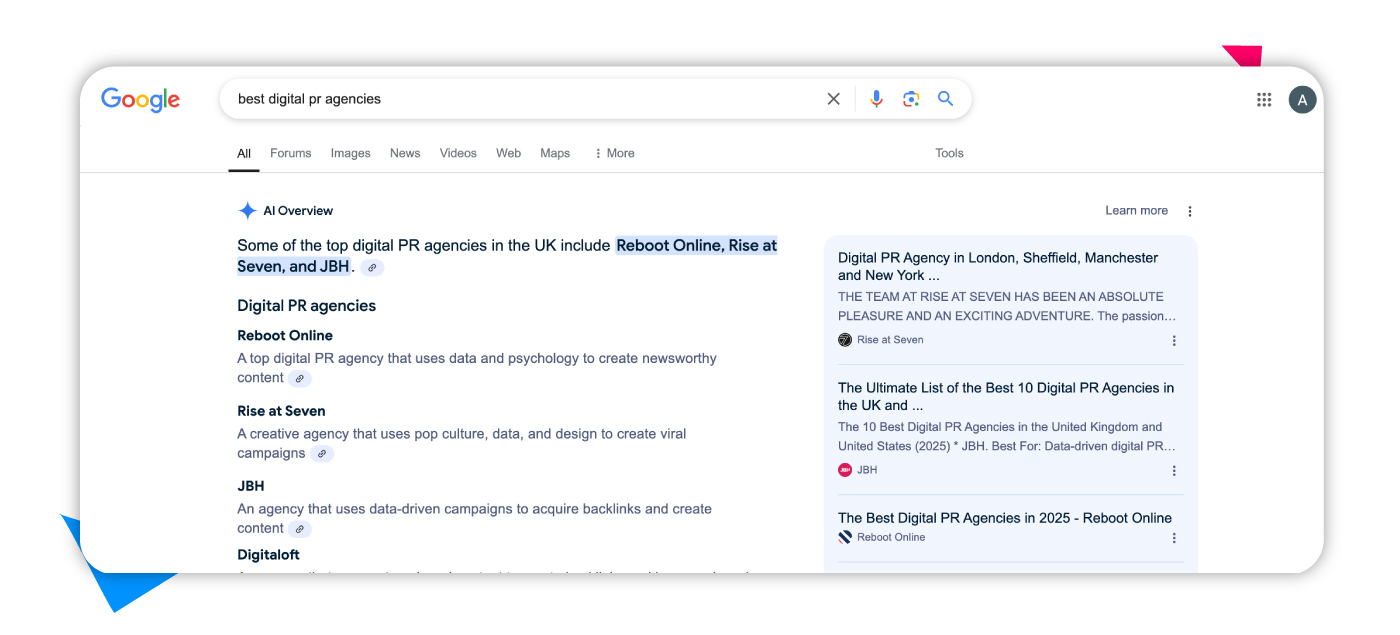Clear the search query with the X icon
The width and height of the screenshot is (1400, 635).
pos(833,99)
